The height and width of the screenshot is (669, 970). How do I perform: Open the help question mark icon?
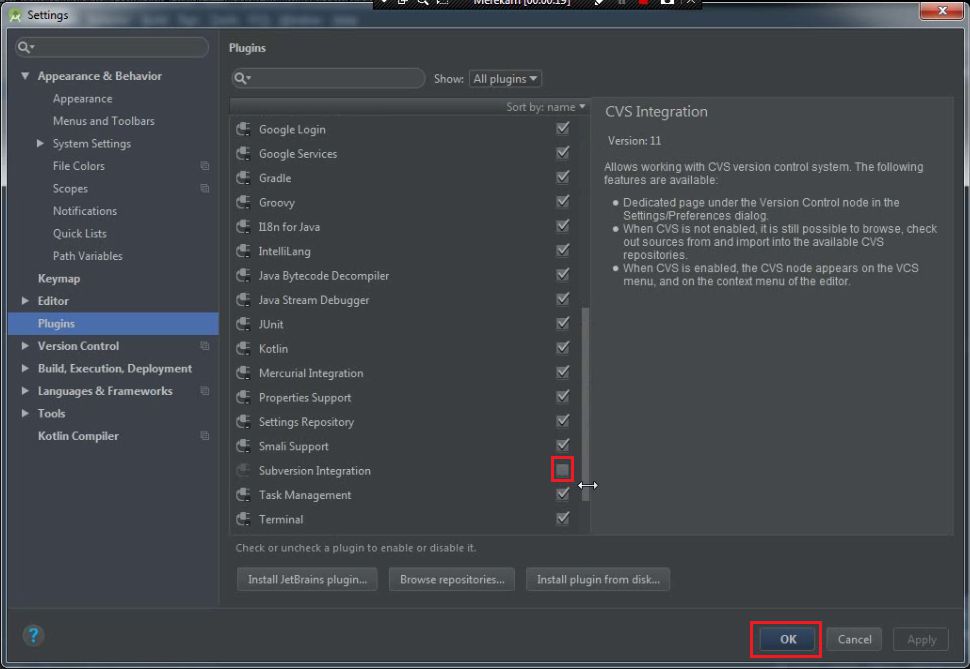point(33,635)
